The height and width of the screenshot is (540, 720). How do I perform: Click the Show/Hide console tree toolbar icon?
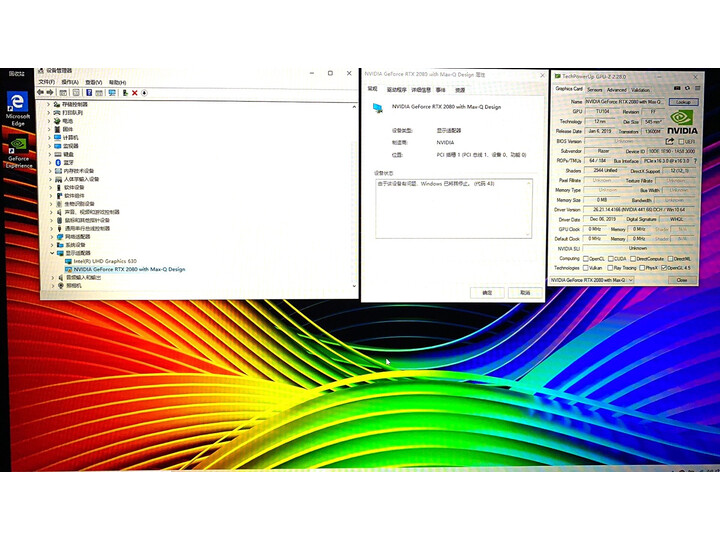63,93
